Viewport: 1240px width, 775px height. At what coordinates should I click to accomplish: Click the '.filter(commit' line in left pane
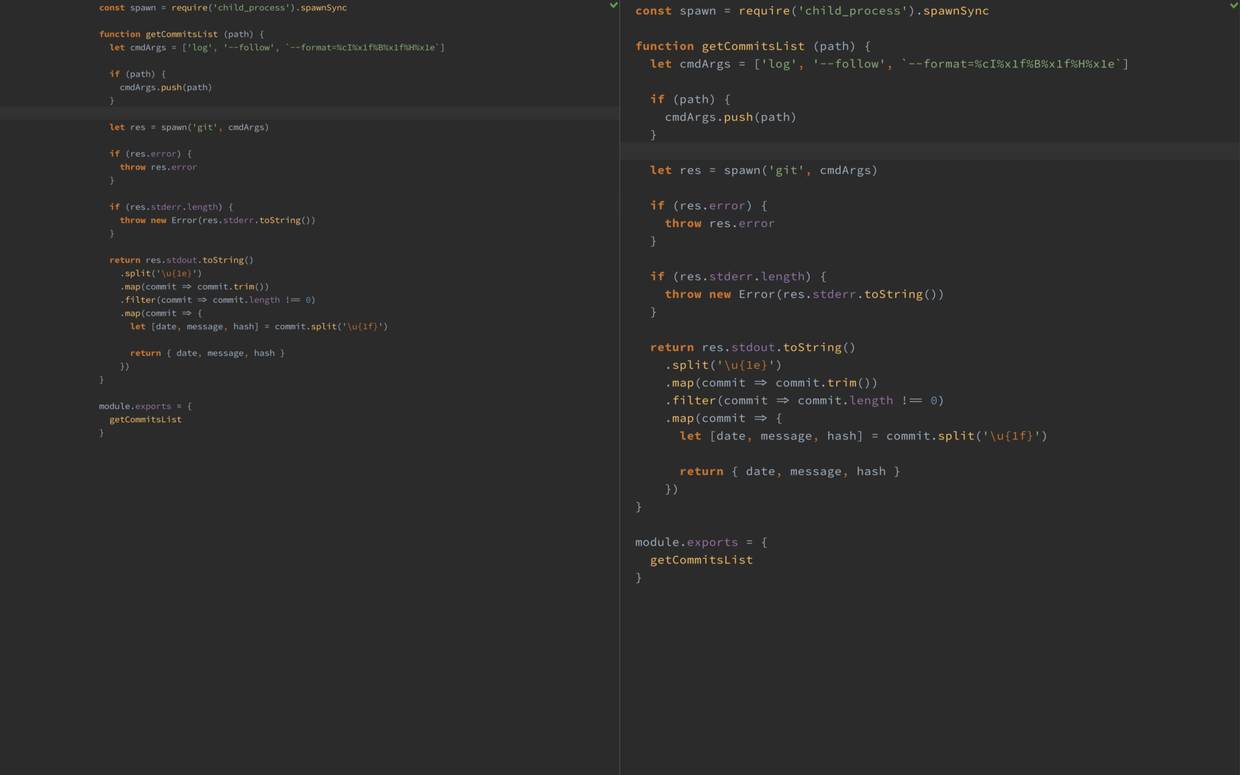pyautogui.click(x=218, y=300)
